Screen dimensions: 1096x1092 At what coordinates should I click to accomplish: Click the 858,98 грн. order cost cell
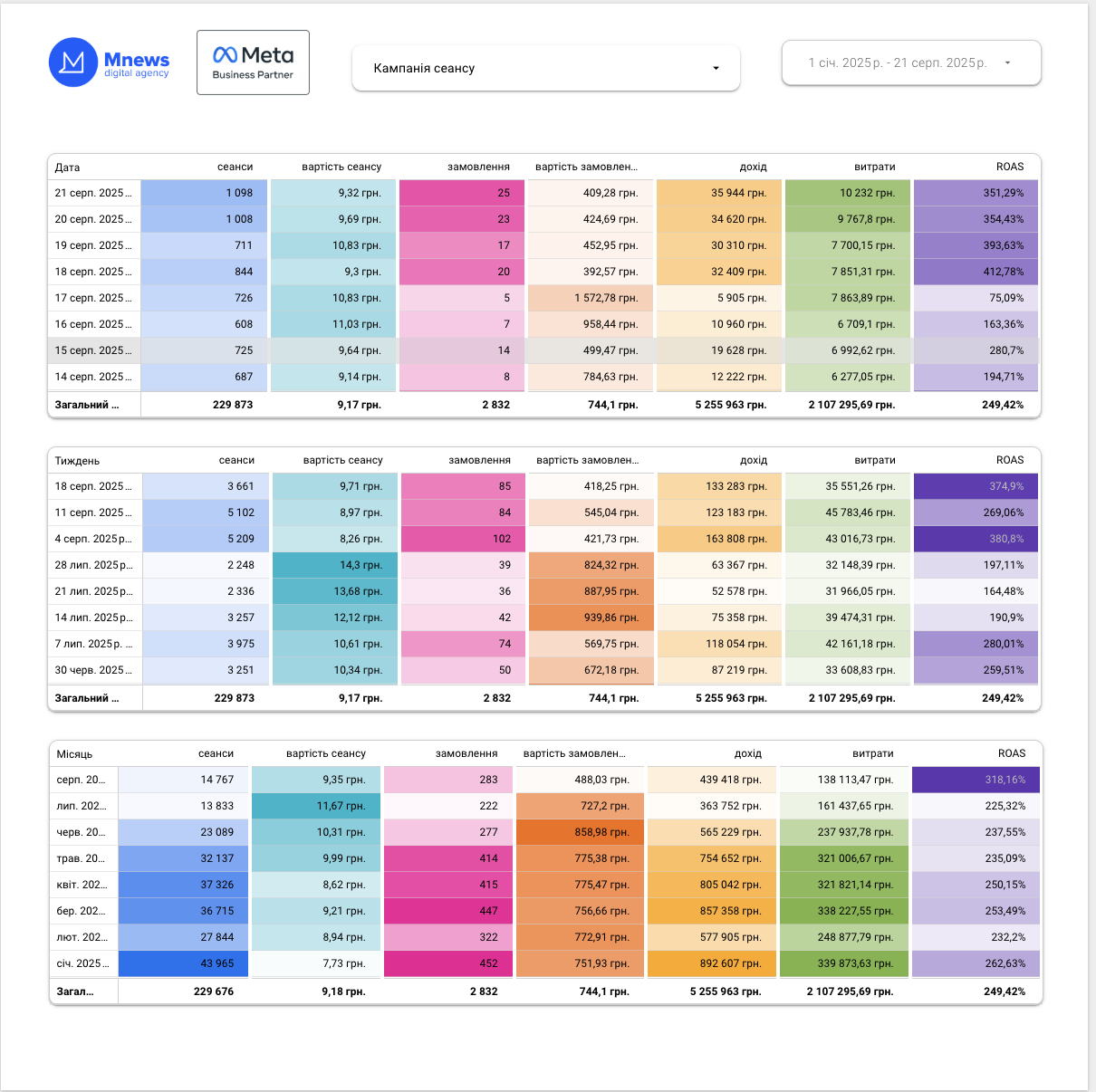[x=580, y=832]
